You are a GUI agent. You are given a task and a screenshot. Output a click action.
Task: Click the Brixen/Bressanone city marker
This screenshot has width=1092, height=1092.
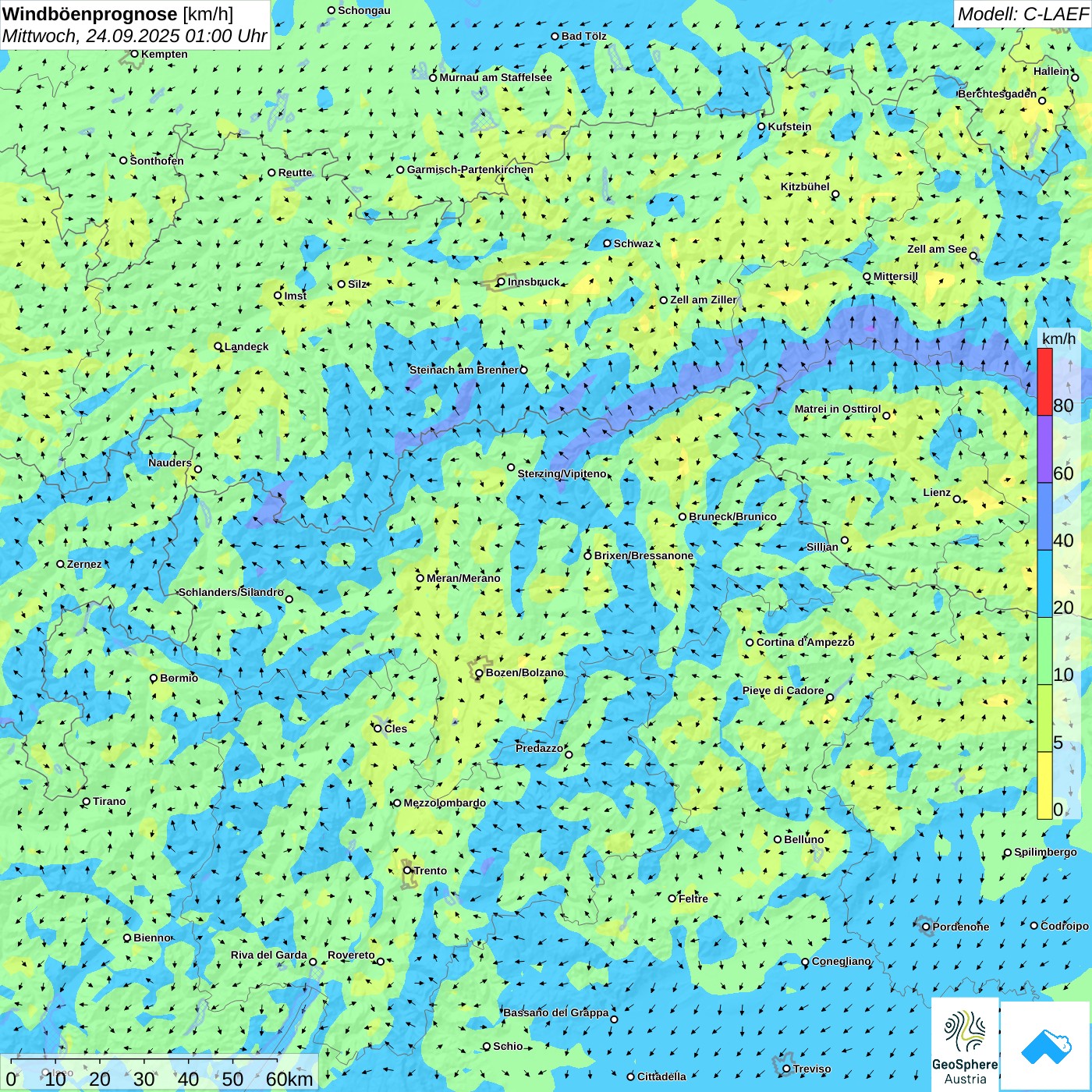(588, 555)
